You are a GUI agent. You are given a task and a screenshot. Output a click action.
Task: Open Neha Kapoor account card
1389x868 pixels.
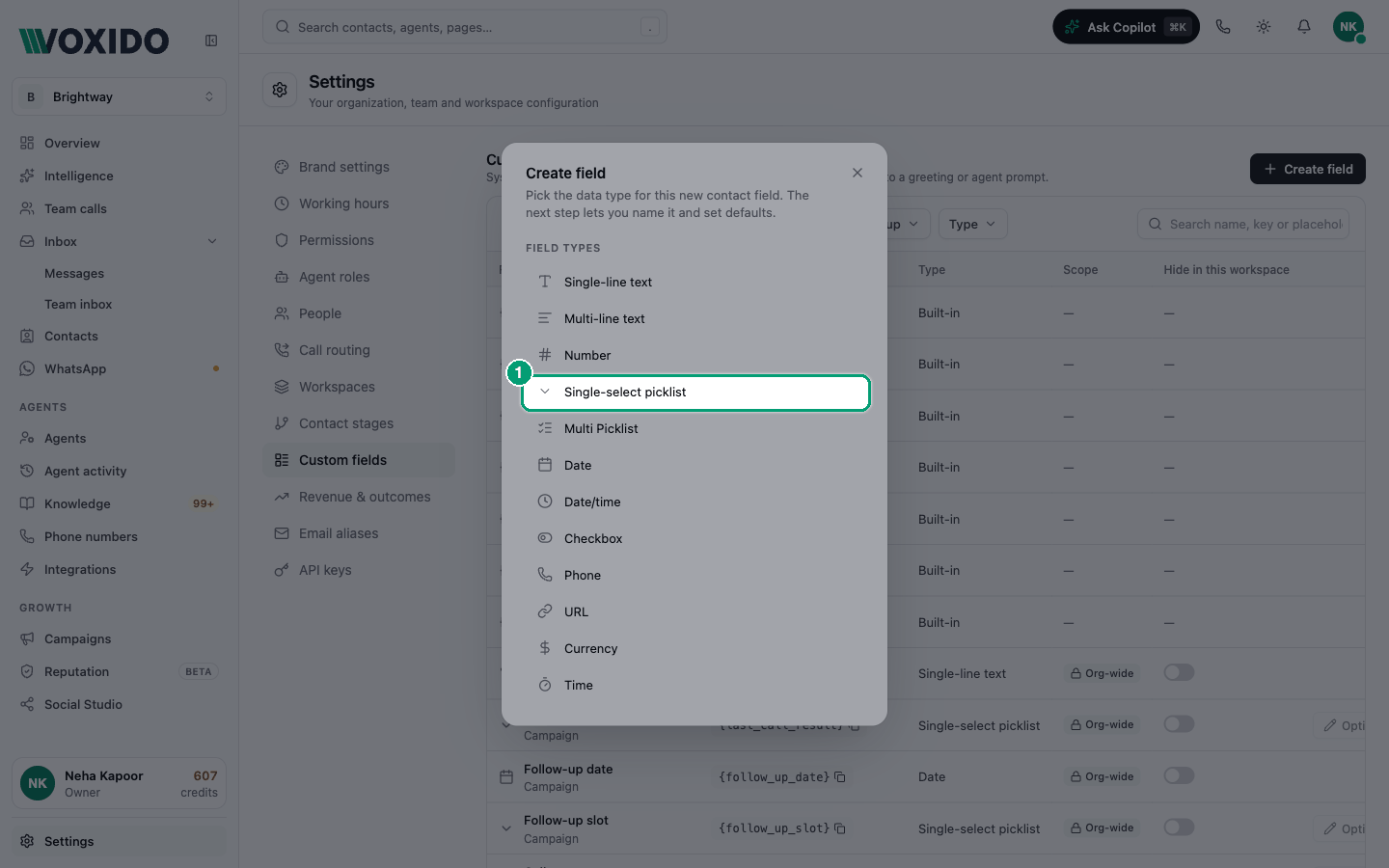[120, 783]
